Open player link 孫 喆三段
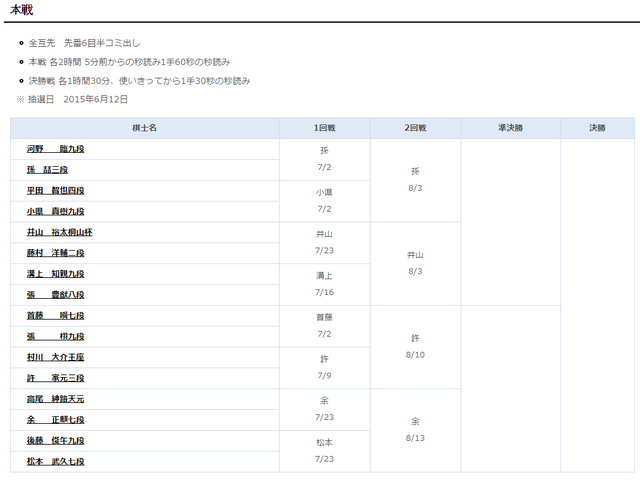The width and height of the screenshot is (640, 480). tap(47, 170)
